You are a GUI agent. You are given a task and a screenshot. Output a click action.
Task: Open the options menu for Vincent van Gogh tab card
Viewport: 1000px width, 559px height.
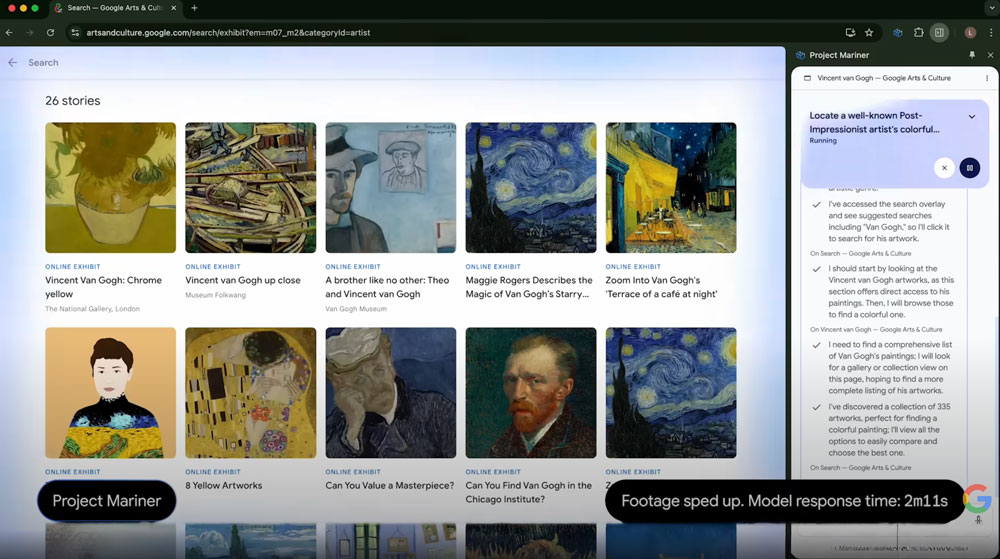tap(987, 78)
